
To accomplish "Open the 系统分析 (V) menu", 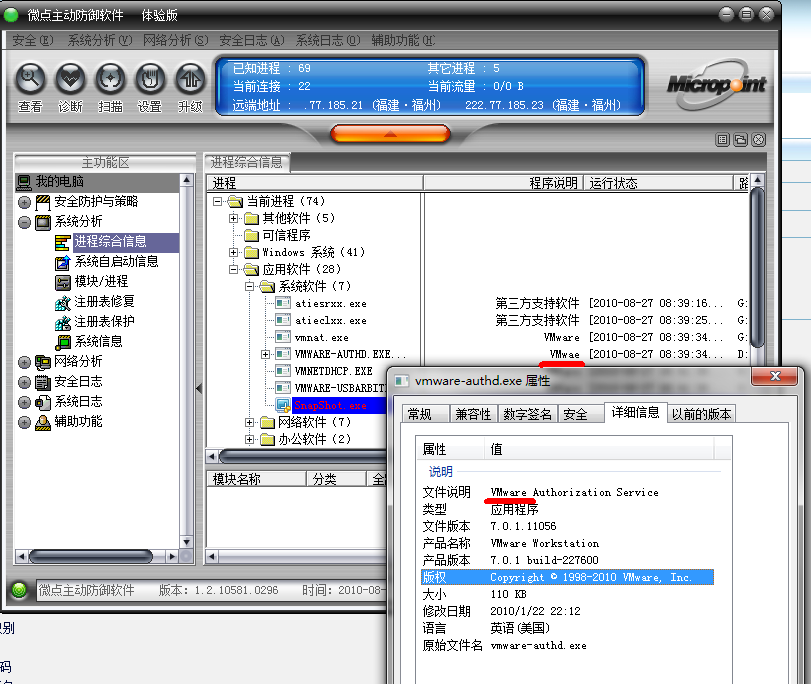I will tap(100, 40).
